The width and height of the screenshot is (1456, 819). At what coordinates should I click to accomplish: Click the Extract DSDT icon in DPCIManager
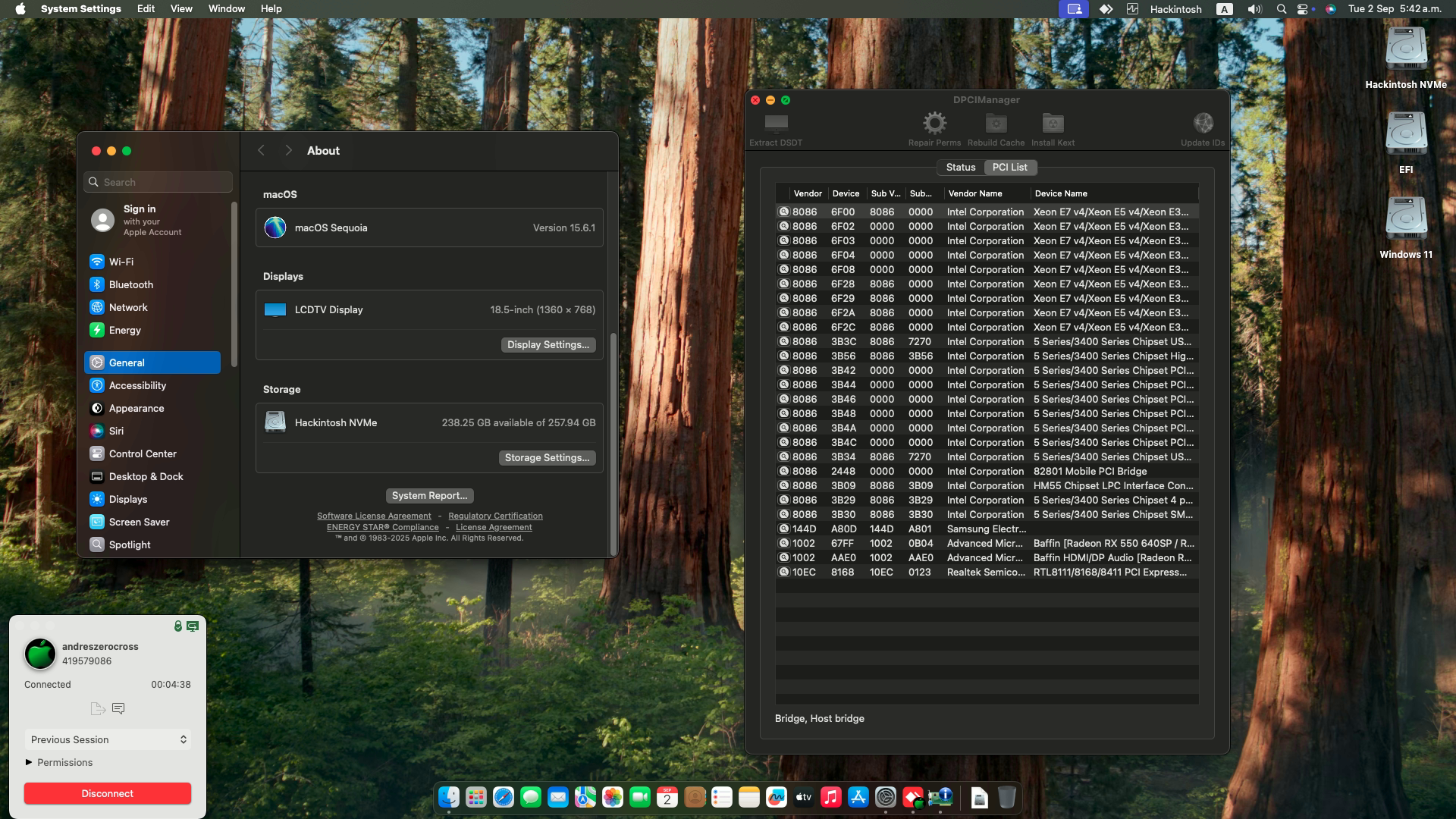[775, 125]
